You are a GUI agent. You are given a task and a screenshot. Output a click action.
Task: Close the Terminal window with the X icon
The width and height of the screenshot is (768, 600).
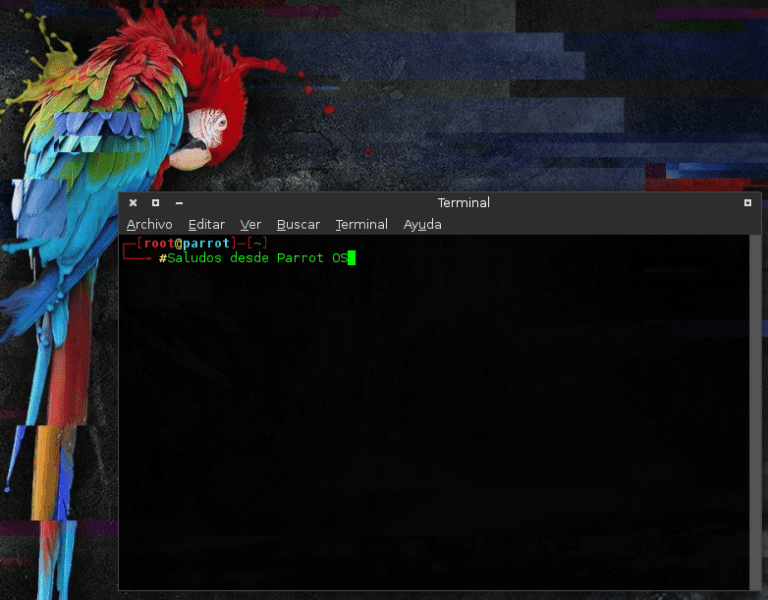(x=133, y=203)
